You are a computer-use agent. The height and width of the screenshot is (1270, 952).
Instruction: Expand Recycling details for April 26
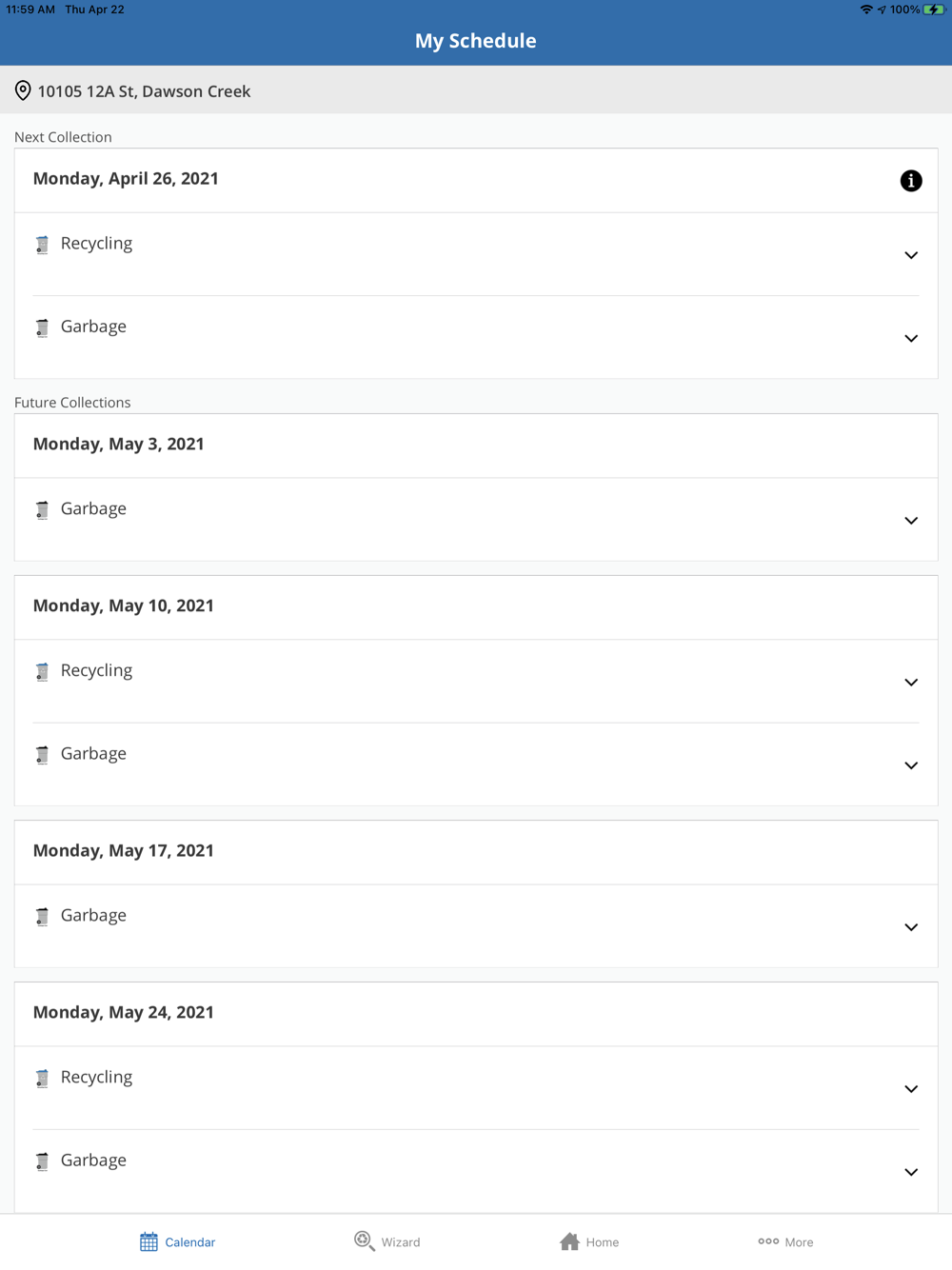coord(910,255)
